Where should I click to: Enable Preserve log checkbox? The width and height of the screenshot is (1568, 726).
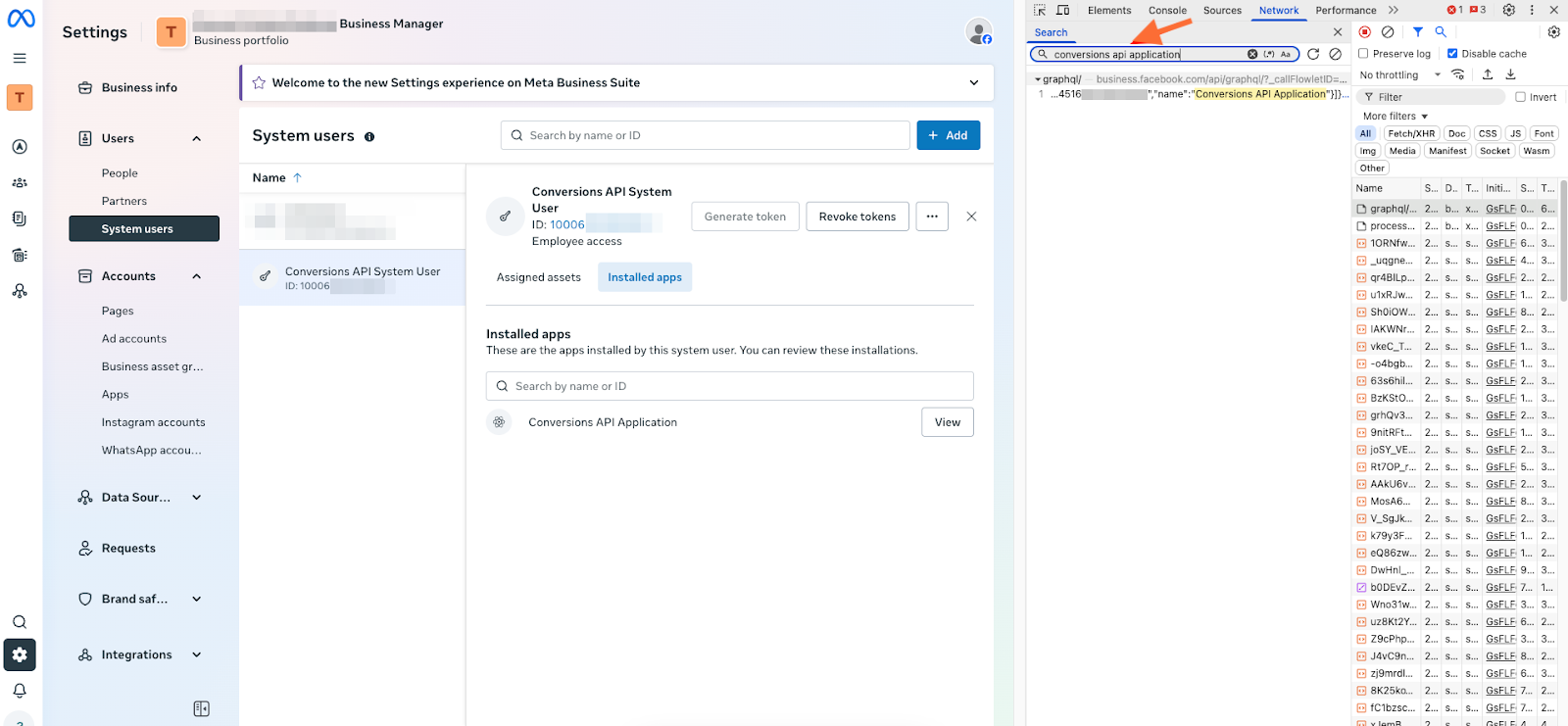click(1363, 54)
